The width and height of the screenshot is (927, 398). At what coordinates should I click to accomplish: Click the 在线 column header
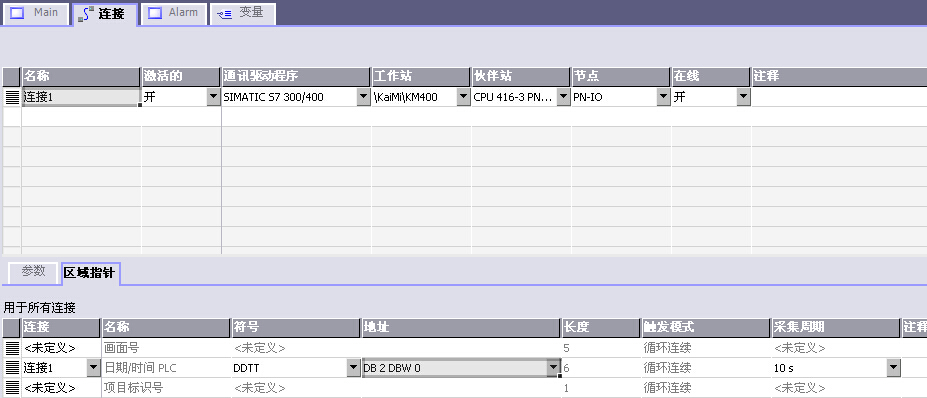pyautogui.click(x=711, y=77)
